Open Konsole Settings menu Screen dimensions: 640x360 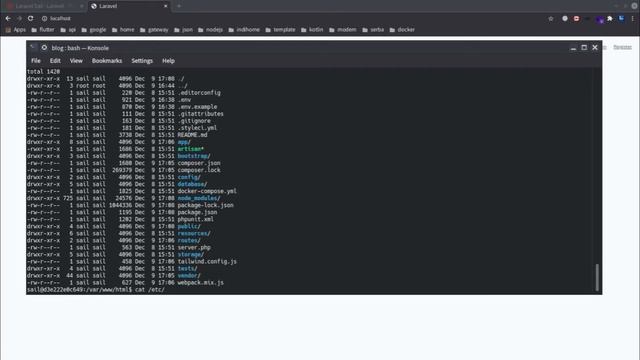(x=142, y=61)
